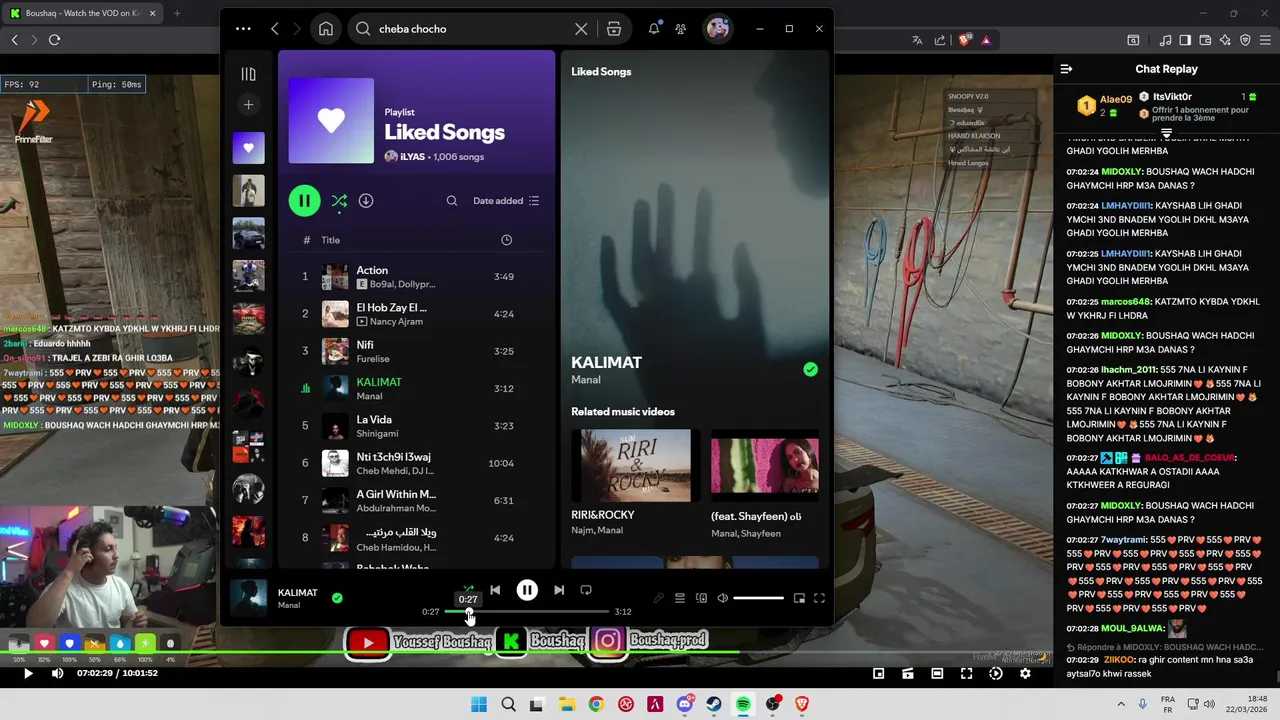This screenshot has width=1280, height=720.
Task: Select track 'A Girl Within M...'
Action: click(x=416, y=500)
